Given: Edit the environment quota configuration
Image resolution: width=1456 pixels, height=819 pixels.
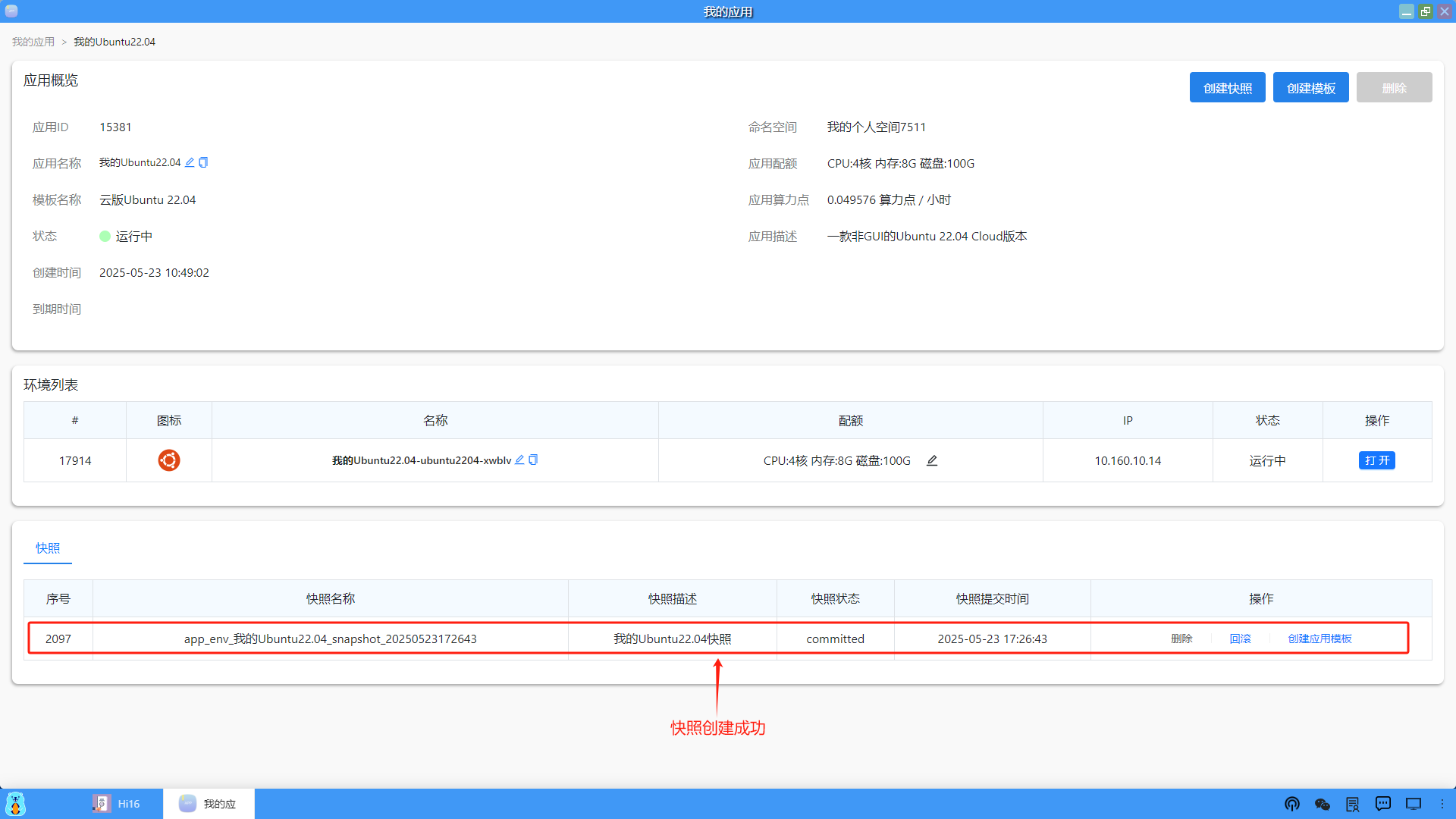Looking at the screenshot, I should click(932, 460).
